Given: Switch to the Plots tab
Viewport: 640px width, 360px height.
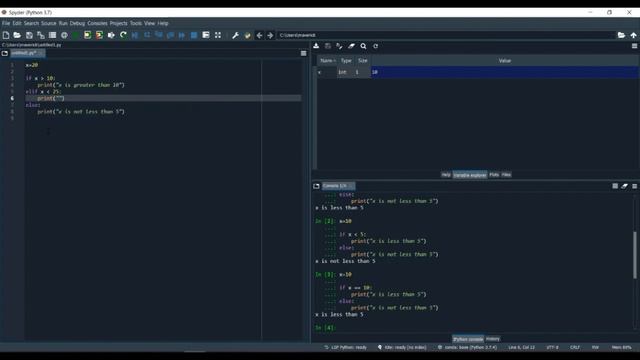Looking at the screenshot, I should click(494, 175).
